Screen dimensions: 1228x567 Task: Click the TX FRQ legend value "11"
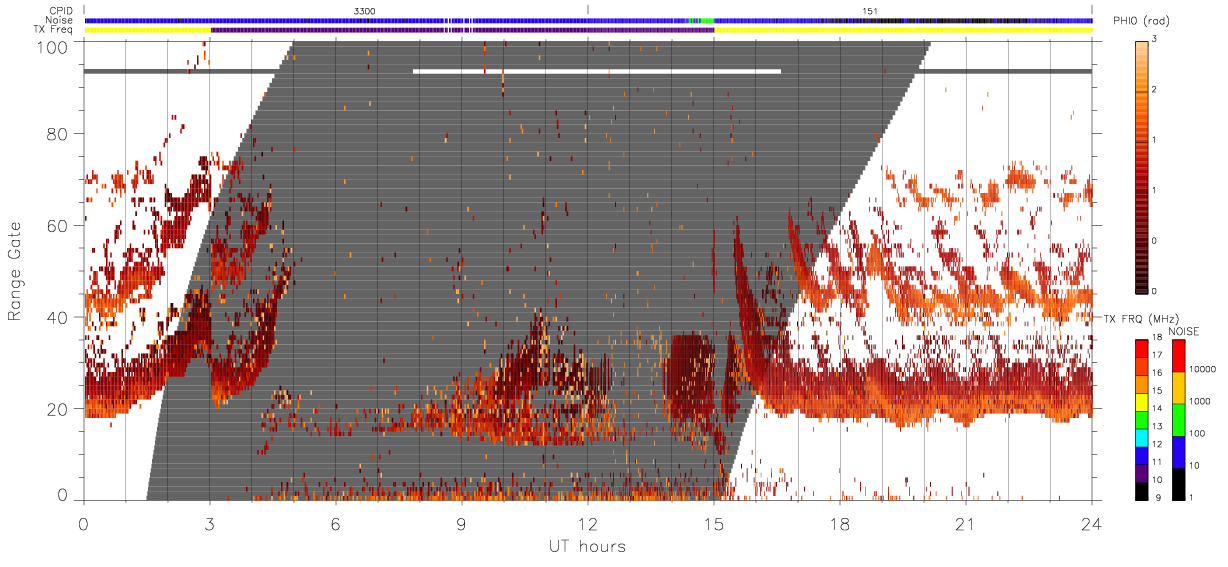1155,461
